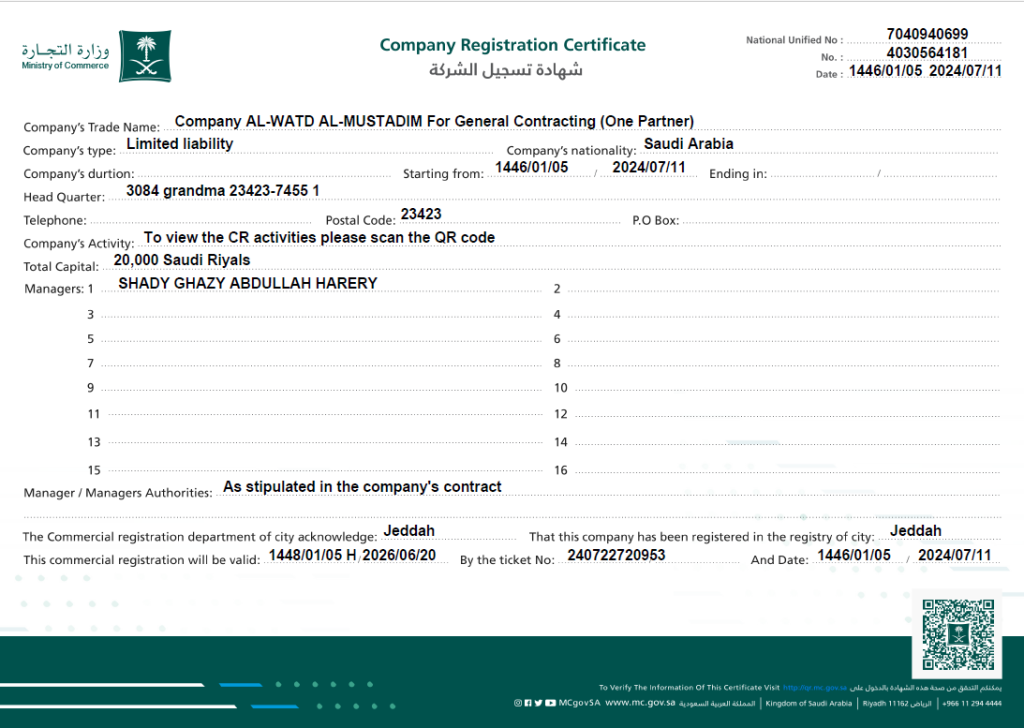Click the Ministry of Commerce palm emblem logo
Screen dimensions: 1024x728
145,55
